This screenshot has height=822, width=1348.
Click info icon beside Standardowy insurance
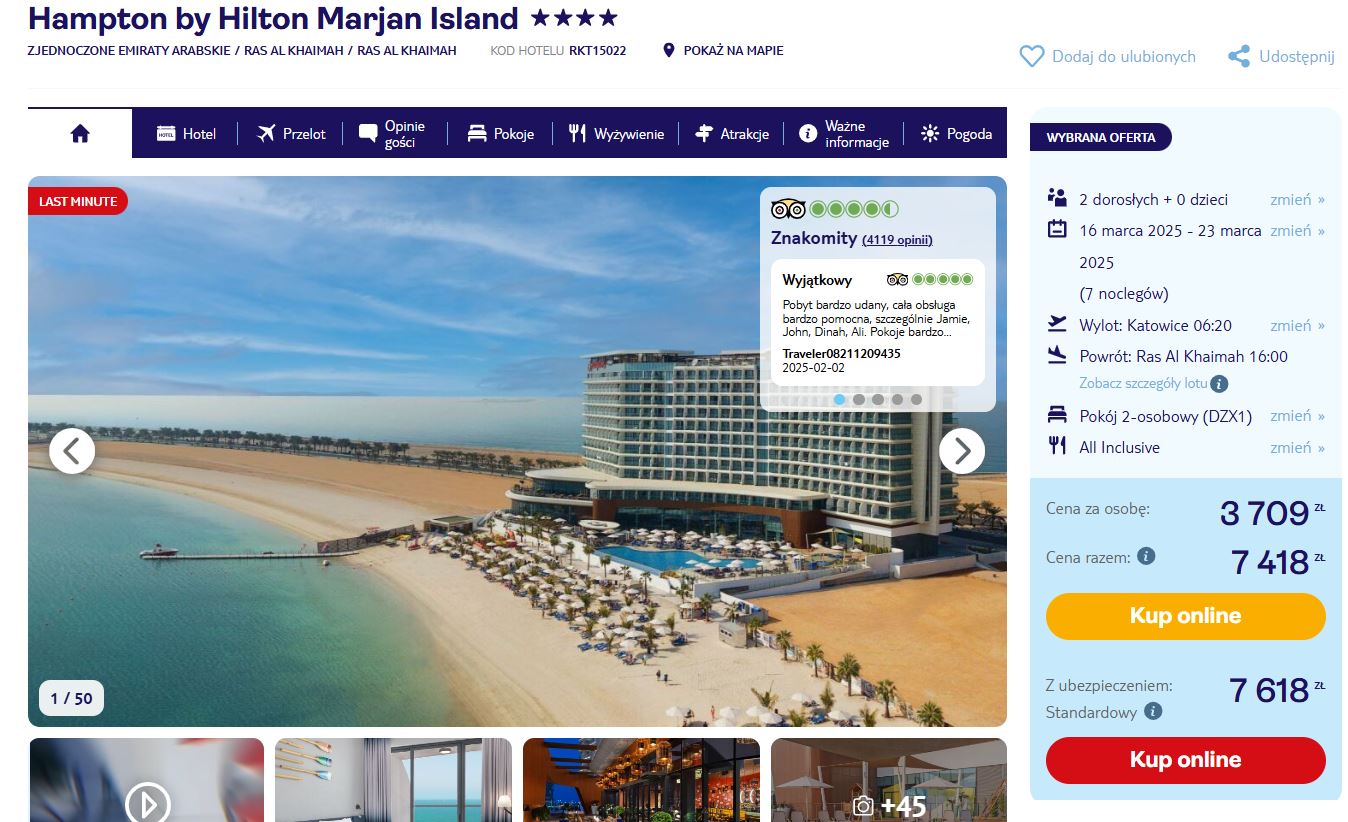click(x=1152, y=711)
